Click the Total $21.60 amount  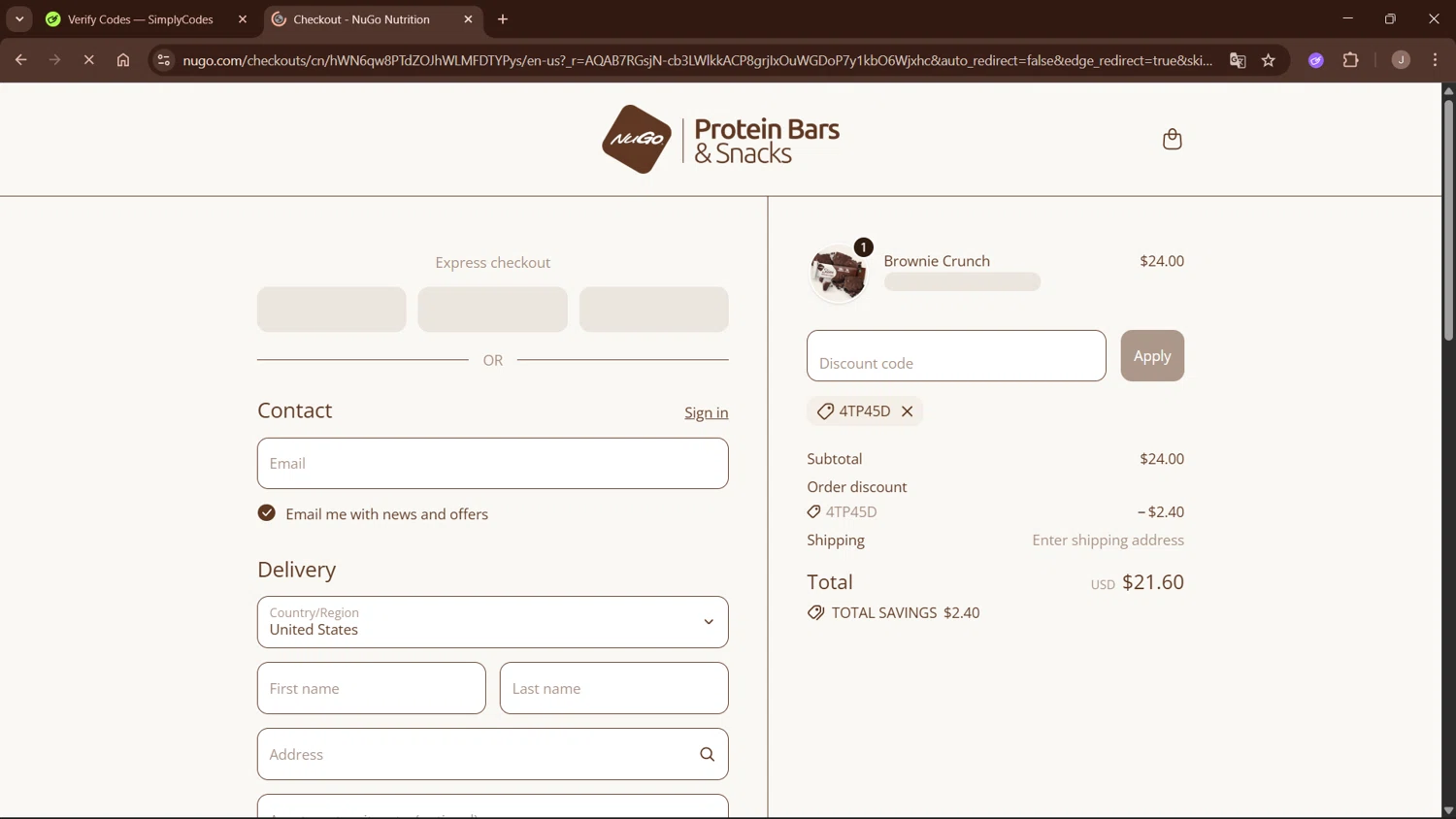(x=1153, y=582)
